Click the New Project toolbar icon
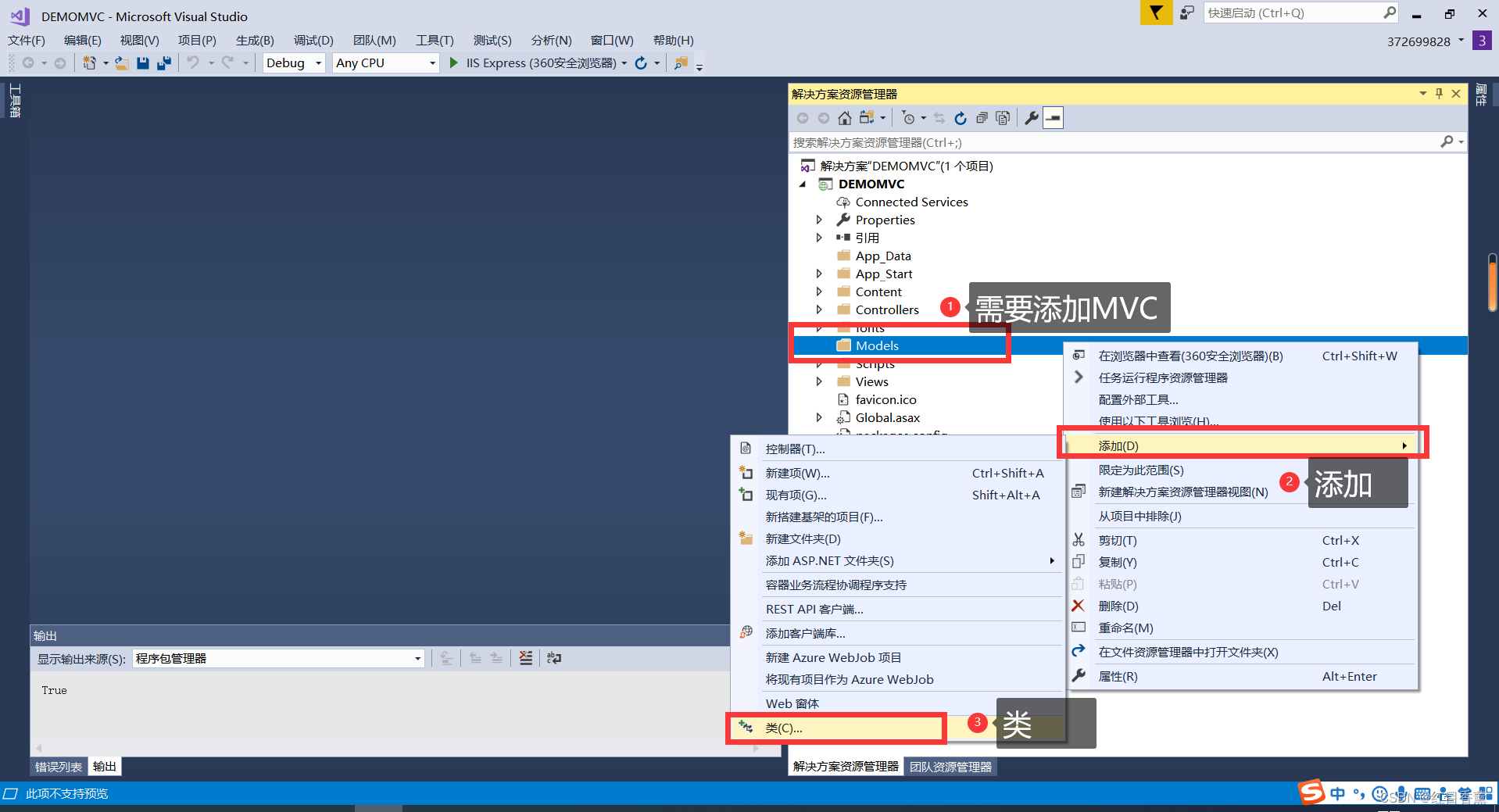This screenshot has height=812, width=1499. coord(90,63)
